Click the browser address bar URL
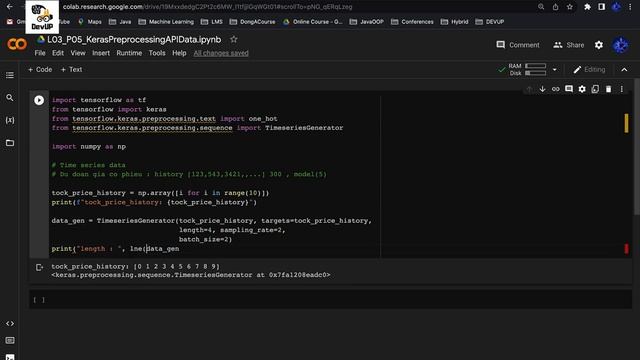Image resolution: width=640 pixels, height=360 pixels. tap(207, 7)
